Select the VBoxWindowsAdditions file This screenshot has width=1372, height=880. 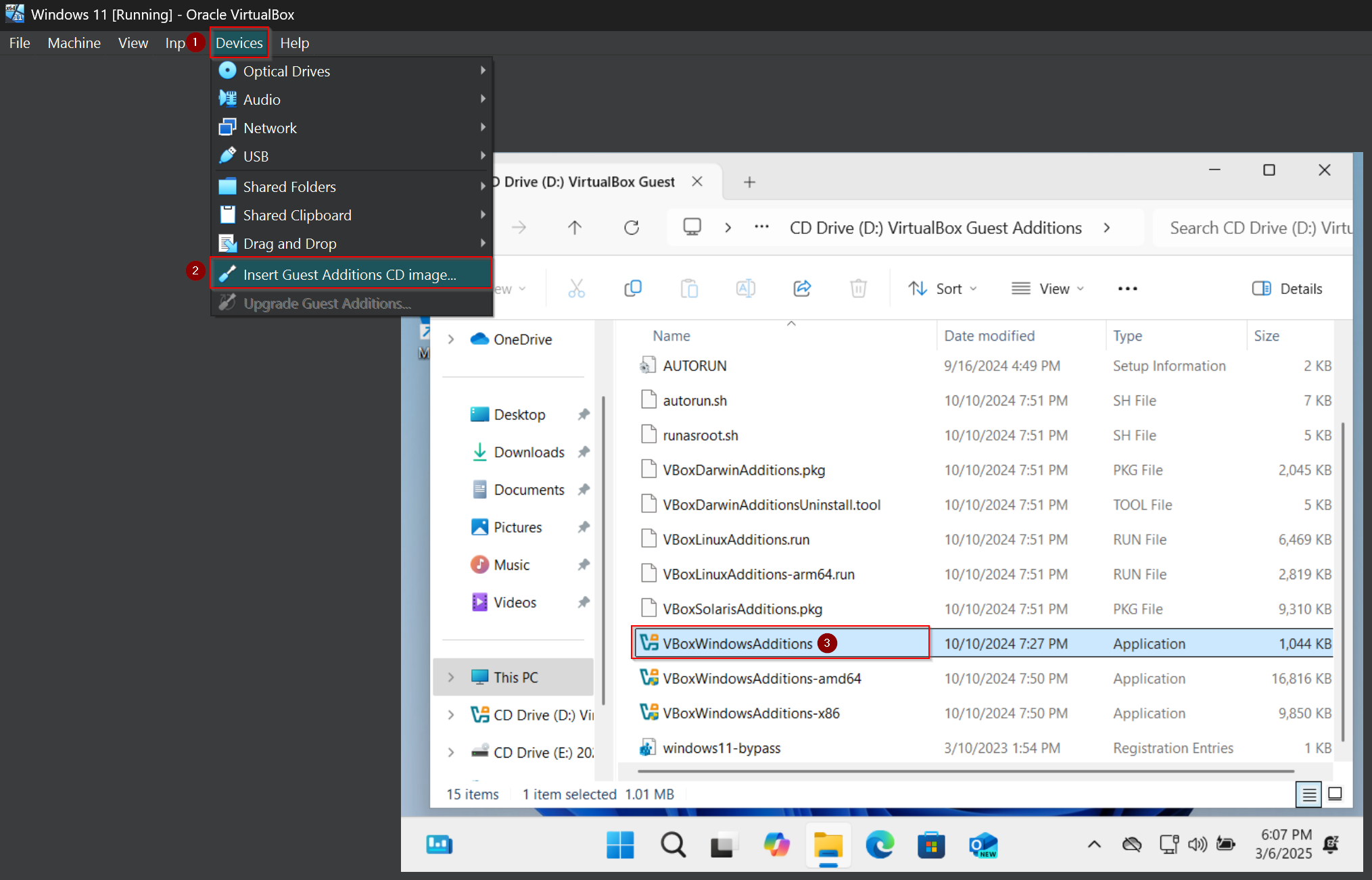point(985,643)
